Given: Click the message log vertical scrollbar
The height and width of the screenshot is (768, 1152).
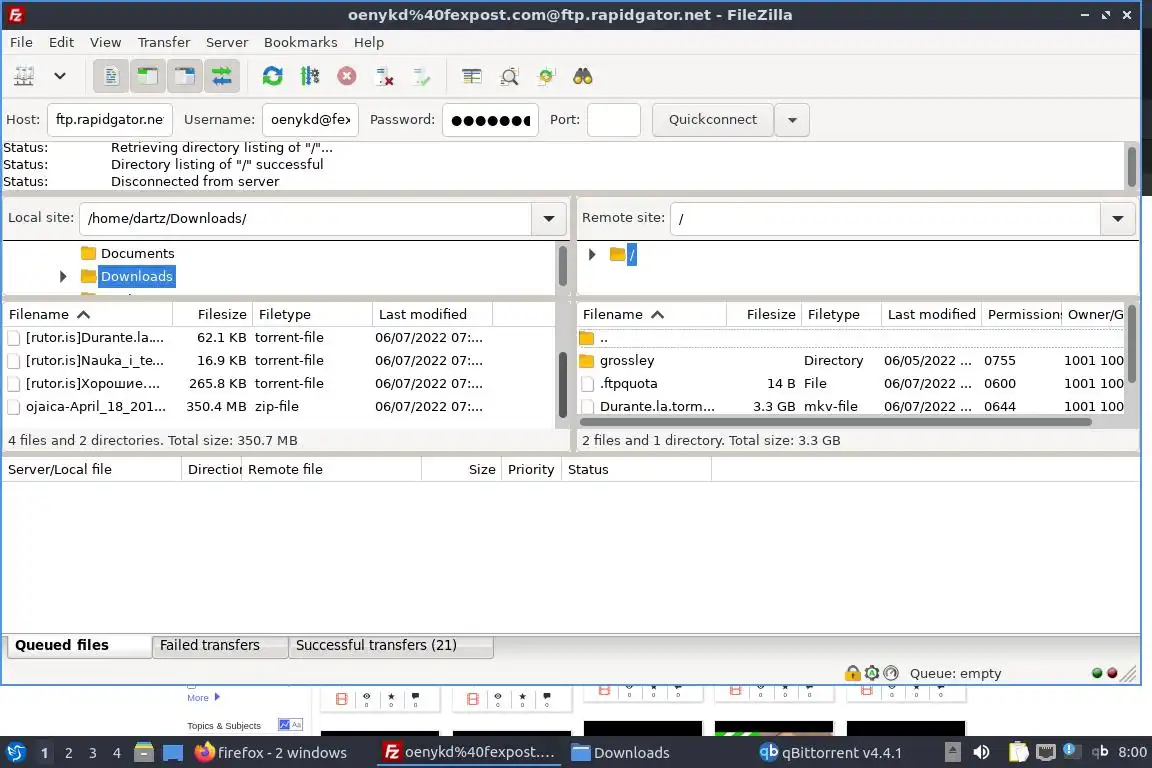Looking at the screenshot, I should coord(1131,167).
